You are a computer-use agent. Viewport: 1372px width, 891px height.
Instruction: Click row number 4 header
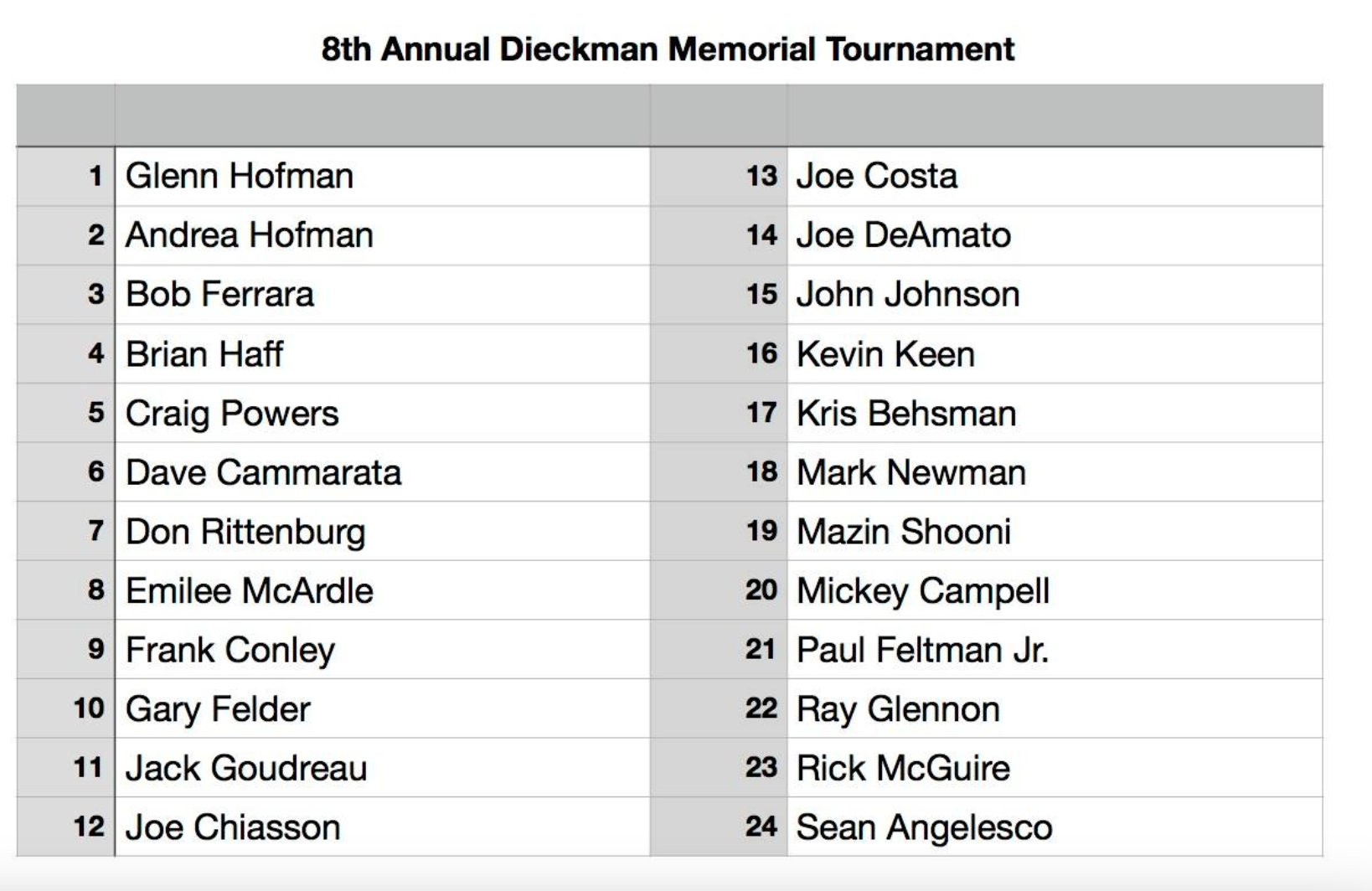tap(65, 354)
